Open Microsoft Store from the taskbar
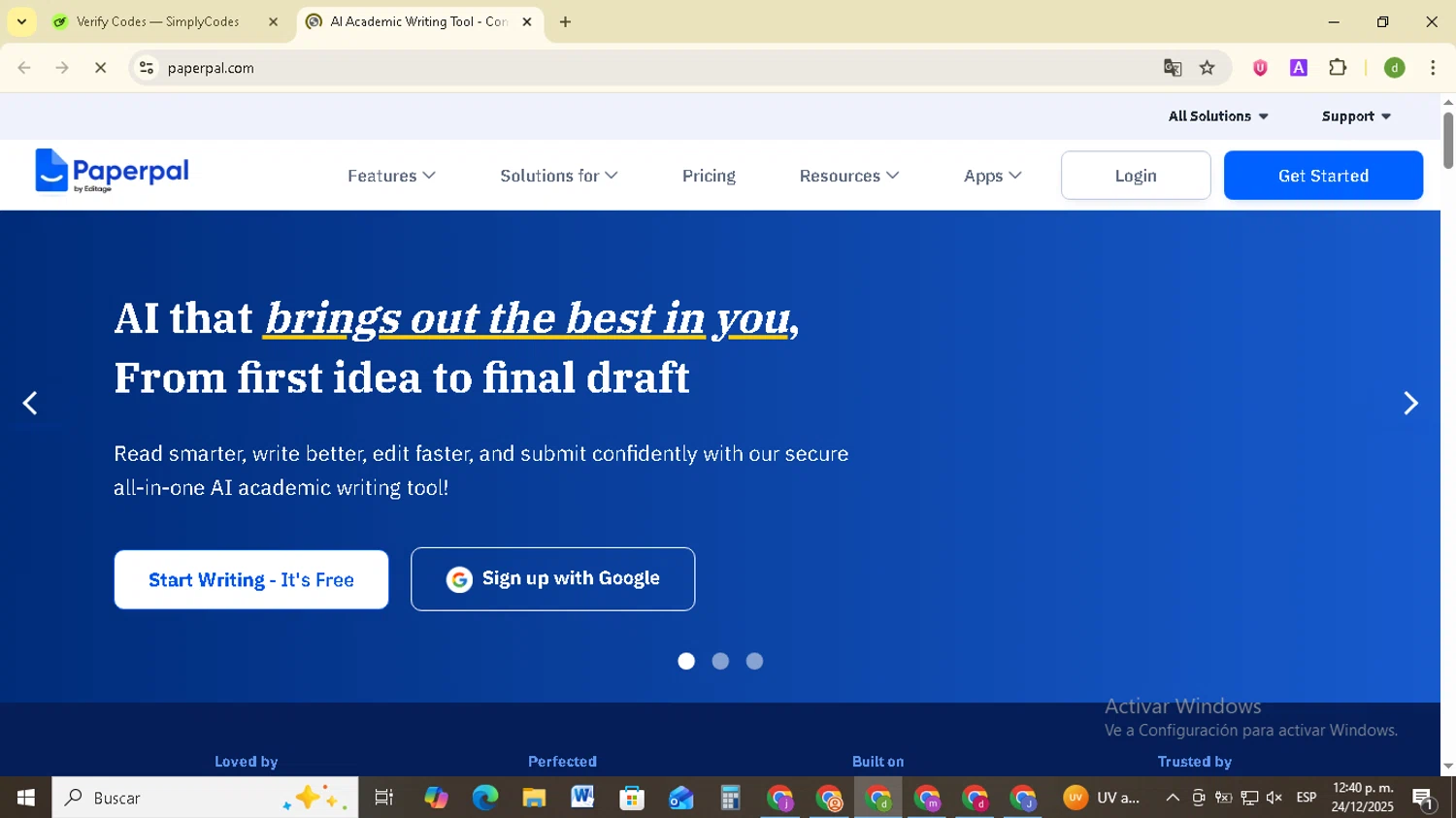 click(x=632, y=798)
